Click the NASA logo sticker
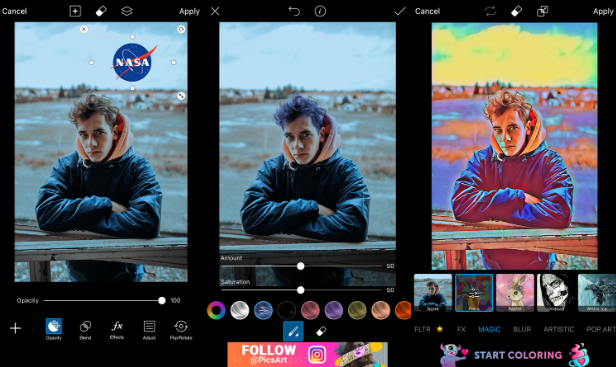This screenshot has height=367, width=616. tap(133, 62)
